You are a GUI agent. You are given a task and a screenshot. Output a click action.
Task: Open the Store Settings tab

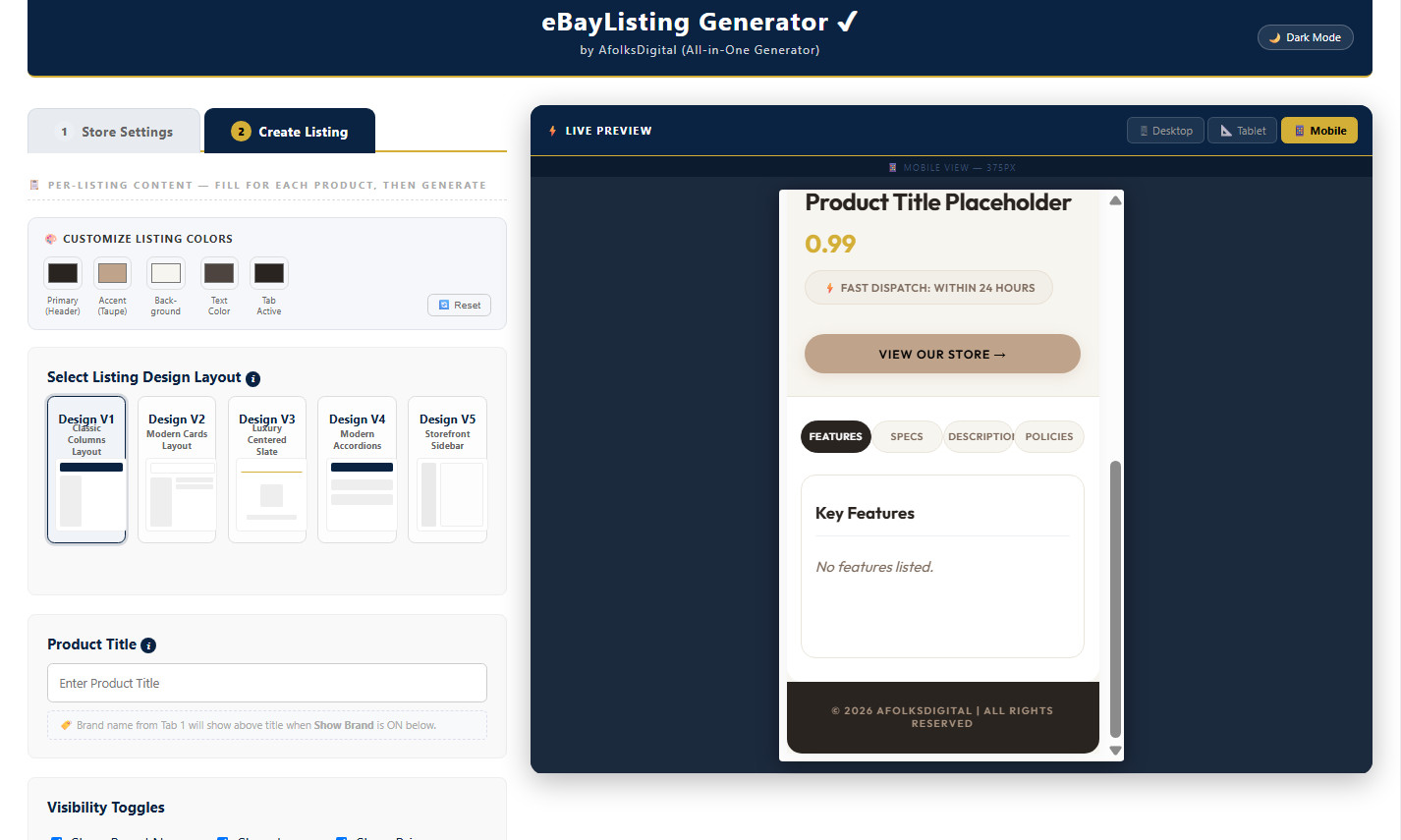click(114, 132)
